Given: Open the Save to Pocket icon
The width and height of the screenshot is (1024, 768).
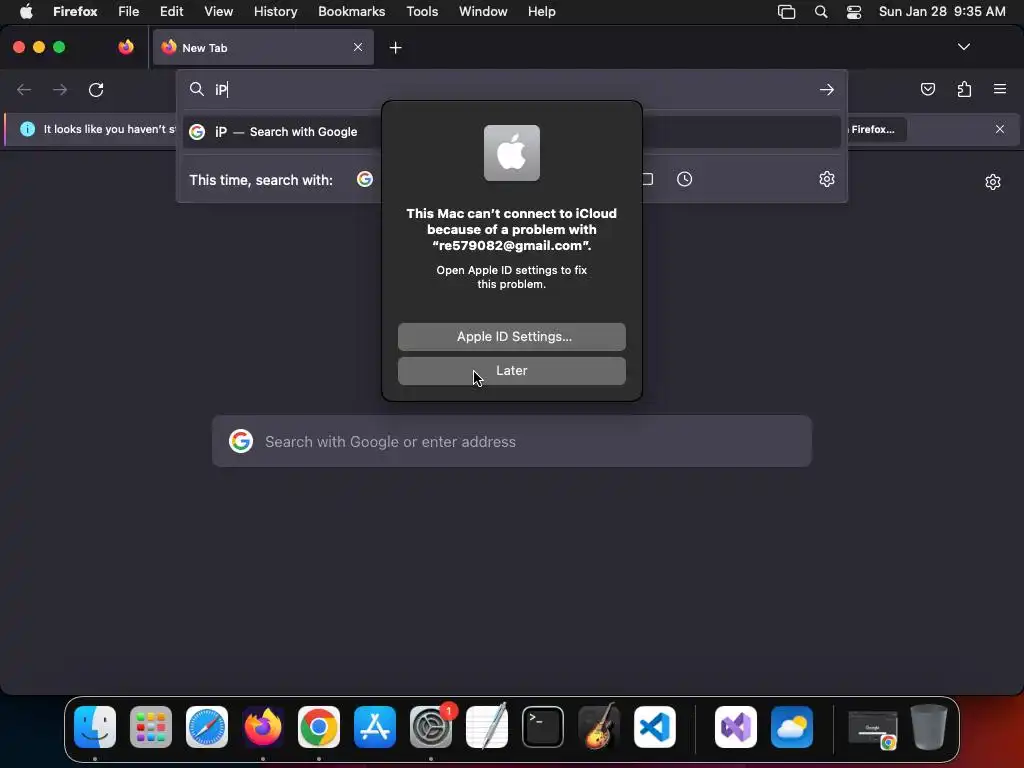Looking at the screenshot, I should 927,89.
